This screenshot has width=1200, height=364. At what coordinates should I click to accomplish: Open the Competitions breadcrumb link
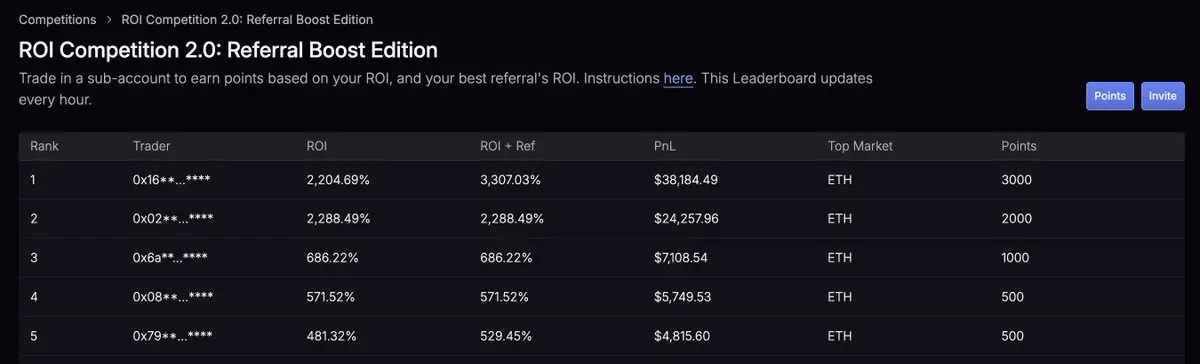[x=58, y=19]
